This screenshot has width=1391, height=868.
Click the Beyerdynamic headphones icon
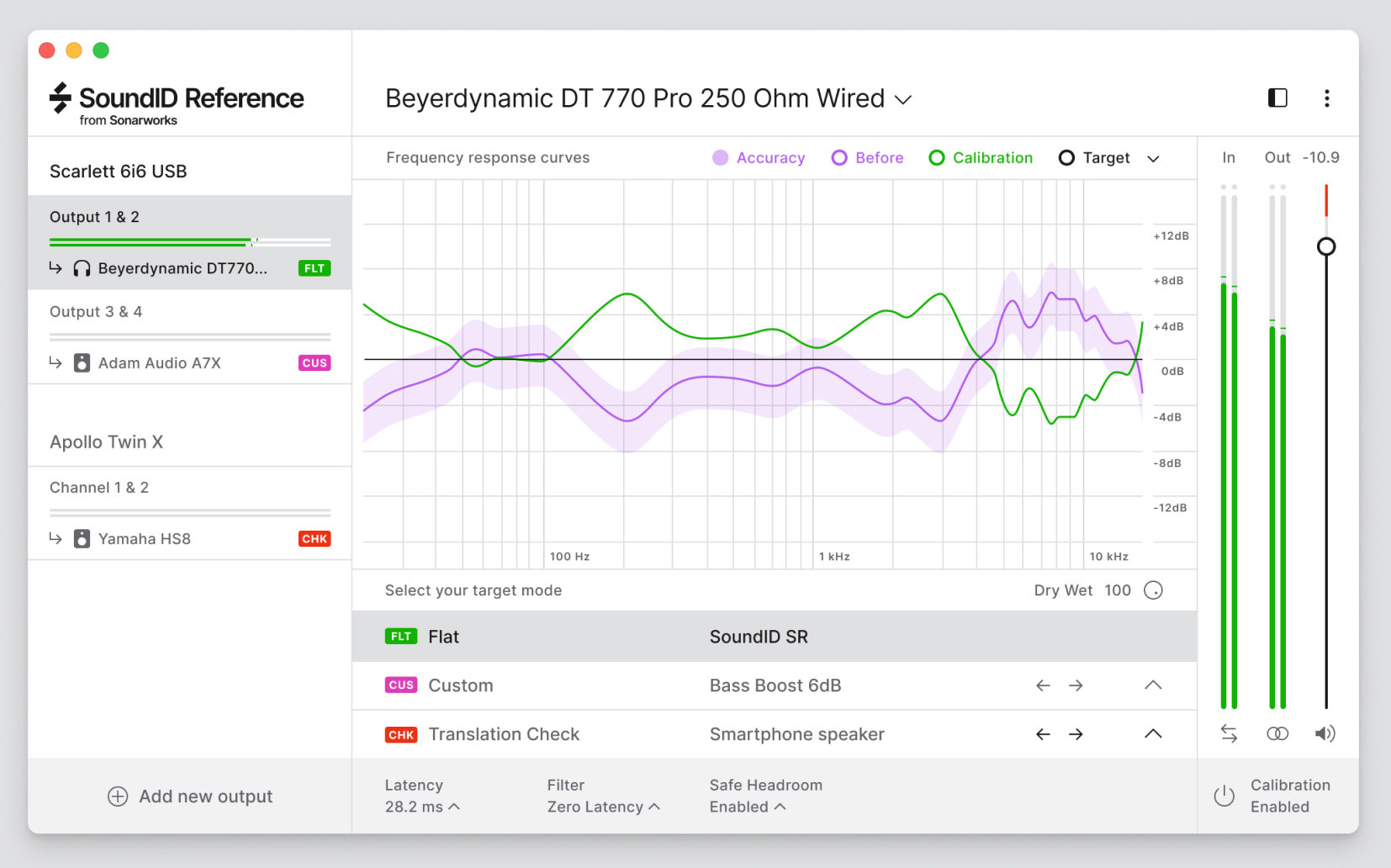82,268
